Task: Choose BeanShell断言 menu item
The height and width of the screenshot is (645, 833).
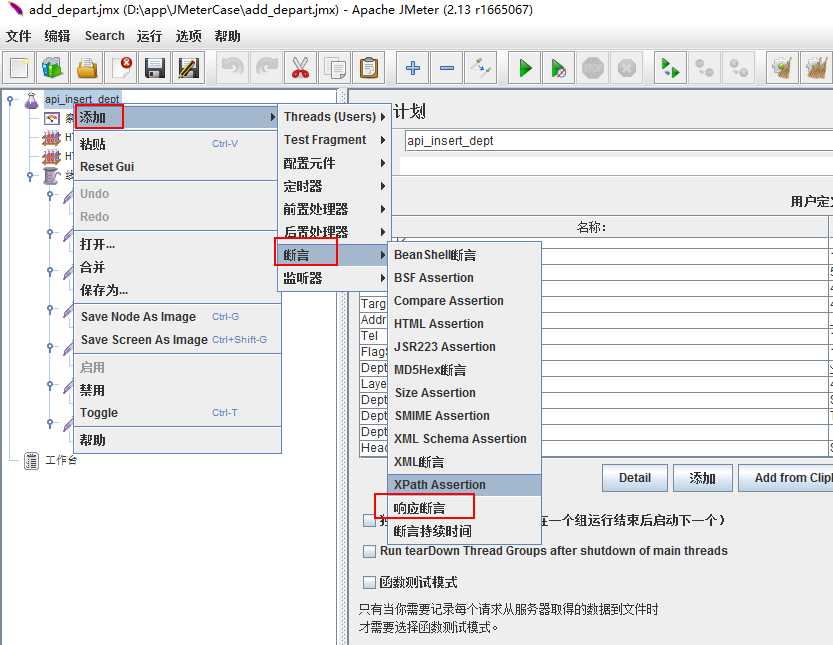Action: (x=465, y=255)
